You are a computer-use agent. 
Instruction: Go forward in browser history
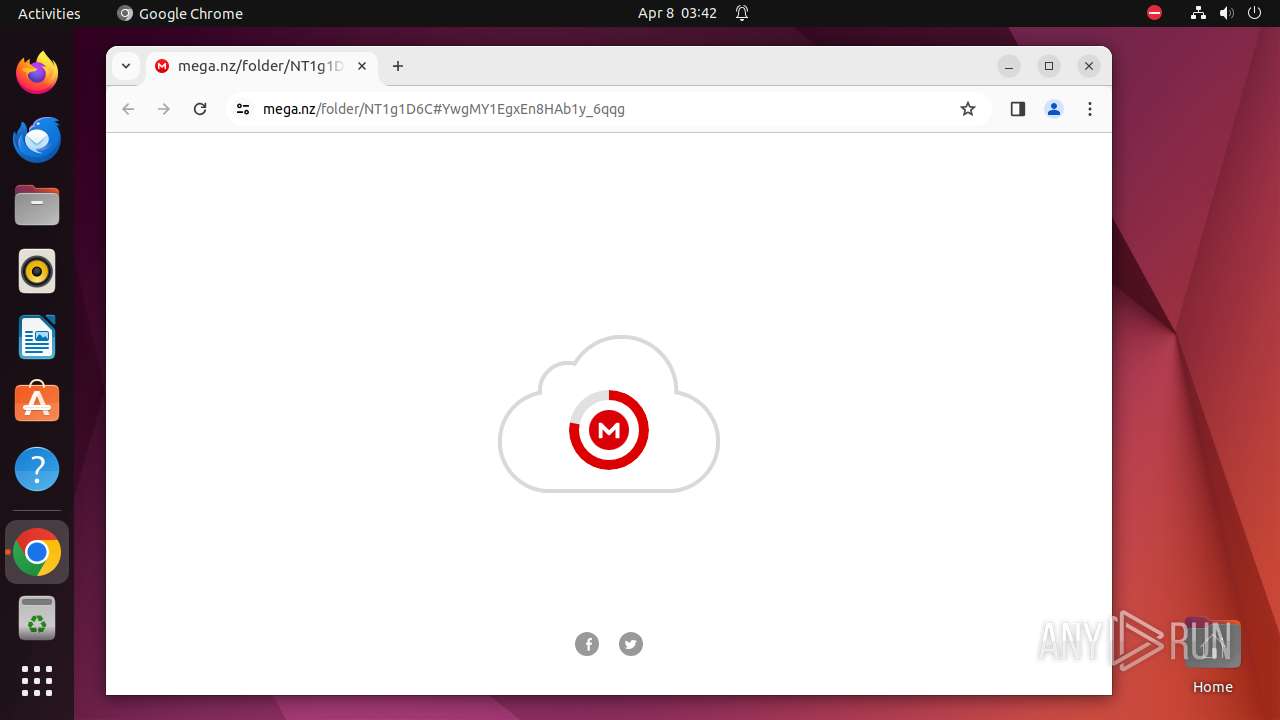[x=164, y=109]
